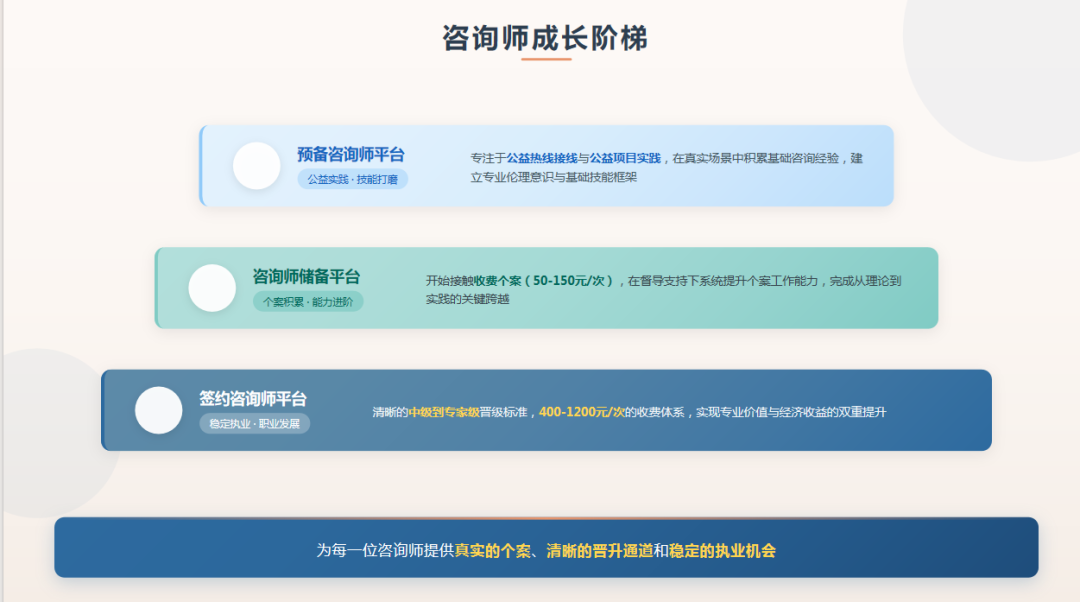Click the 中级到专家级 highlighted text
The width and height of the screenshot is (1080, 602).
444,412
